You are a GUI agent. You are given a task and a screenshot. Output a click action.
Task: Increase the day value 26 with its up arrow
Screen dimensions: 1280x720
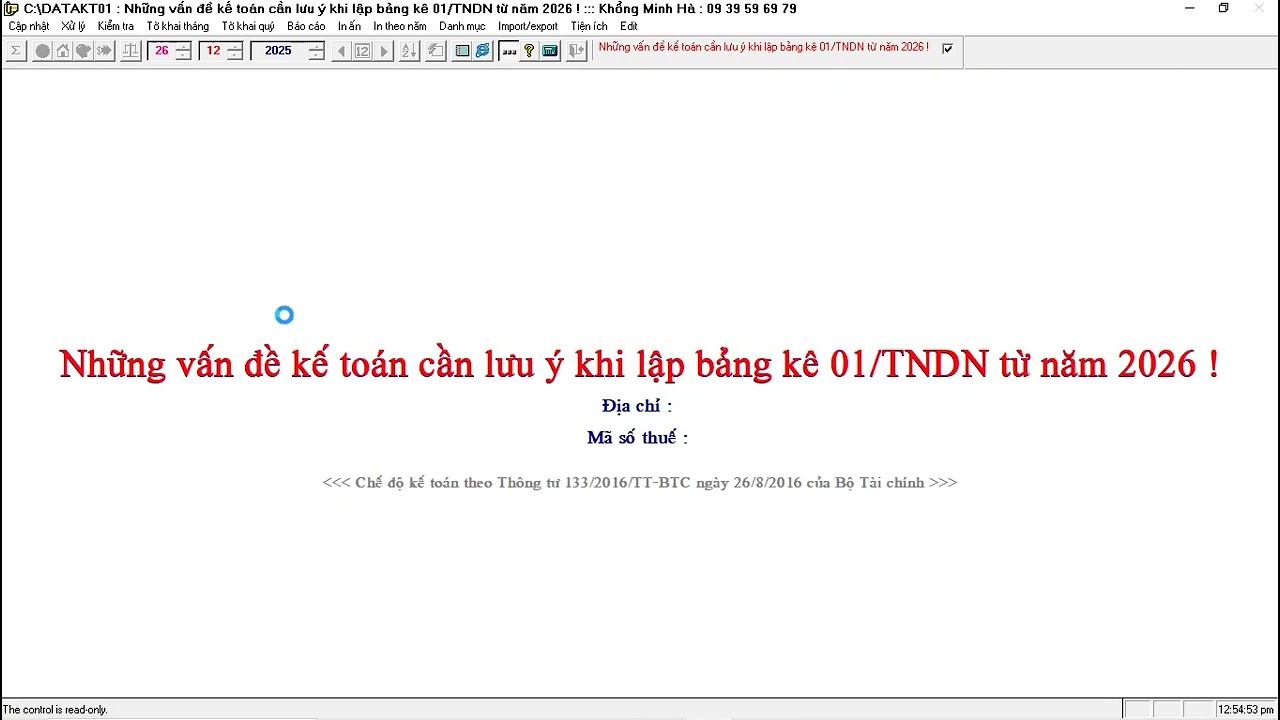point(183,46)
